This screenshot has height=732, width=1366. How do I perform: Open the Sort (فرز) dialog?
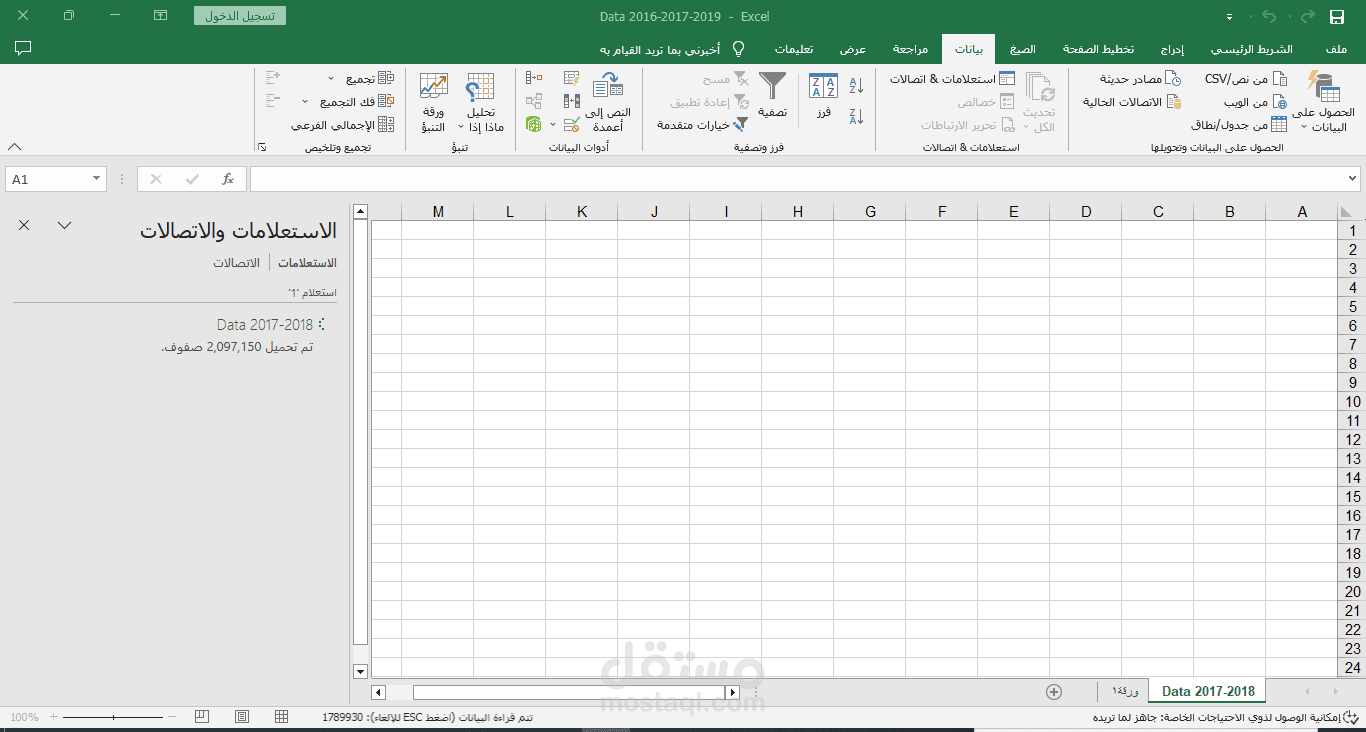tap(823, 96)
